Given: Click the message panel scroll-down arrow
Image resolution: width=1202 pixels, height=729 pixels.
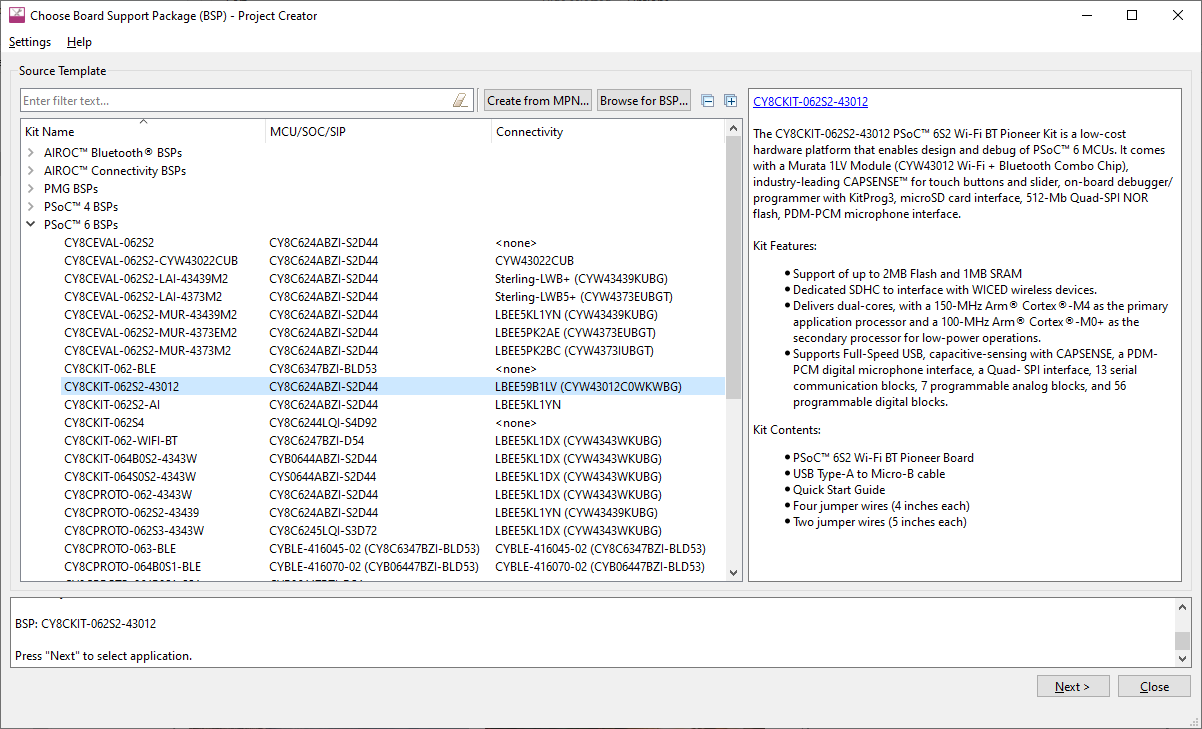Looking at the screenshot, I should coord(1183,659).
